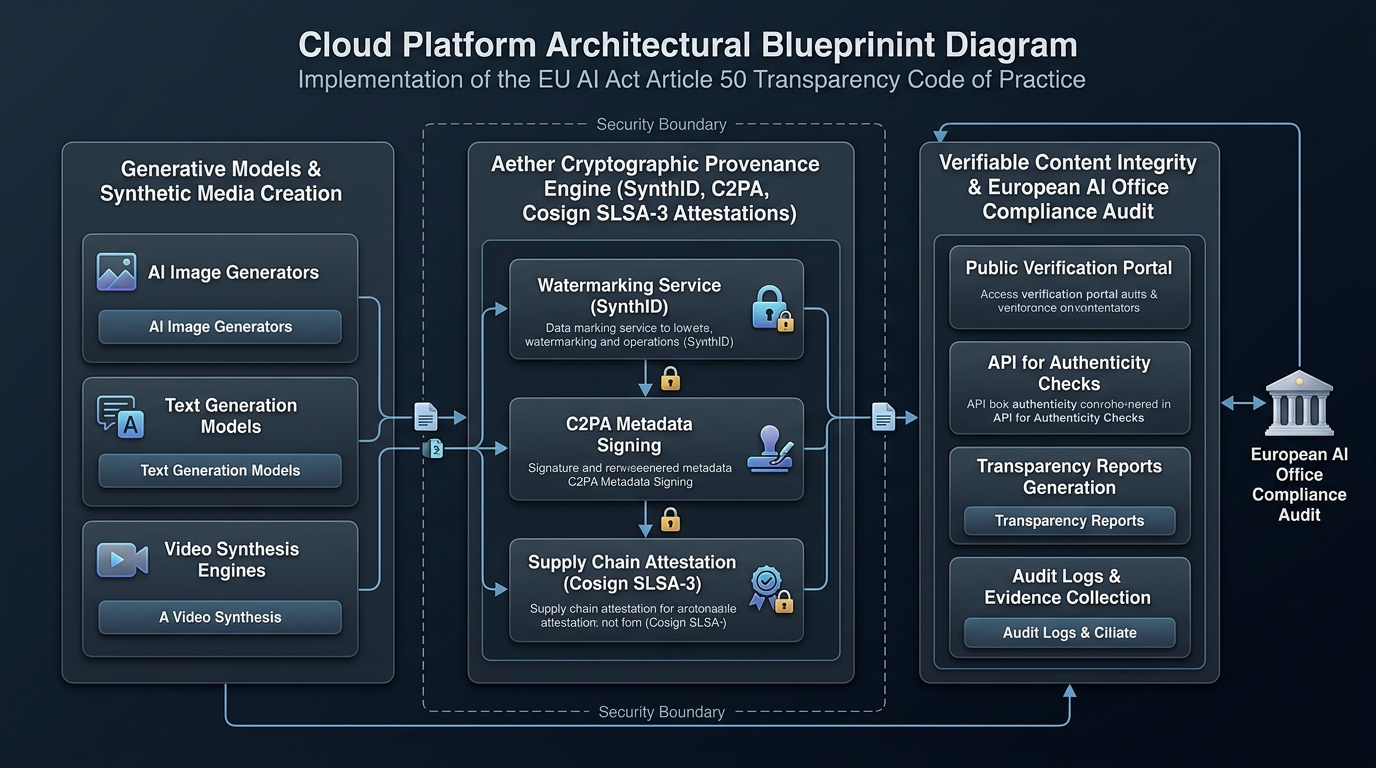1376x768 pixels.
Task: Click the Supply Chain Attestation badge icon
Action: [771, 589]
